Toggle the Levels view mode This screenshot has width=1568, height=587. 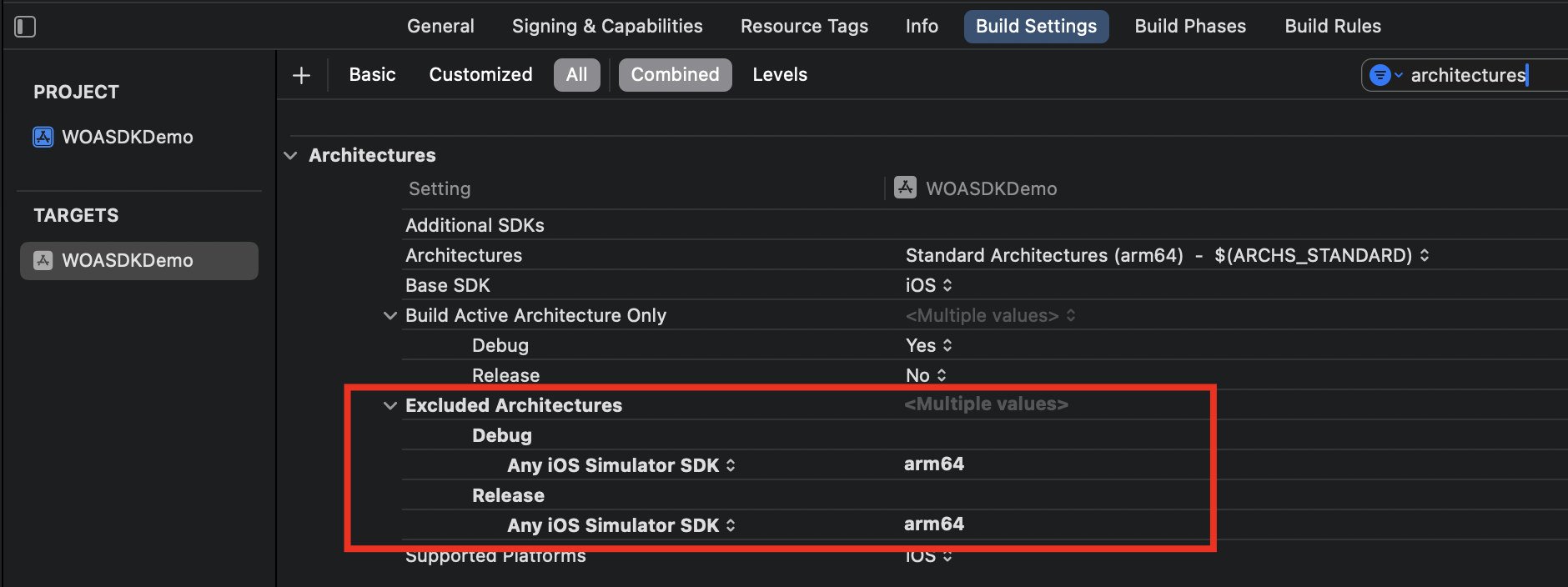779,75
